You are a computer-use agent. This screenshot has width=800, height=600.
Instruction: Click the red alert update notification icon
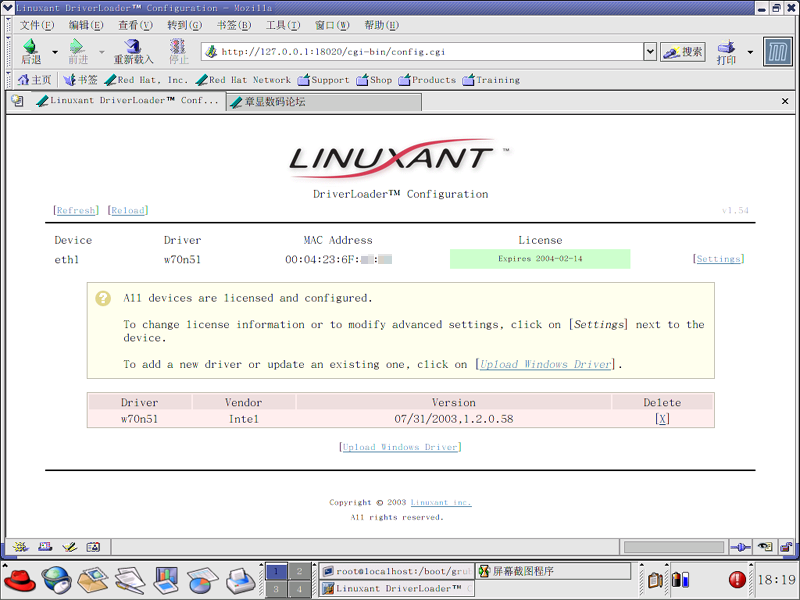coord(737,580)
